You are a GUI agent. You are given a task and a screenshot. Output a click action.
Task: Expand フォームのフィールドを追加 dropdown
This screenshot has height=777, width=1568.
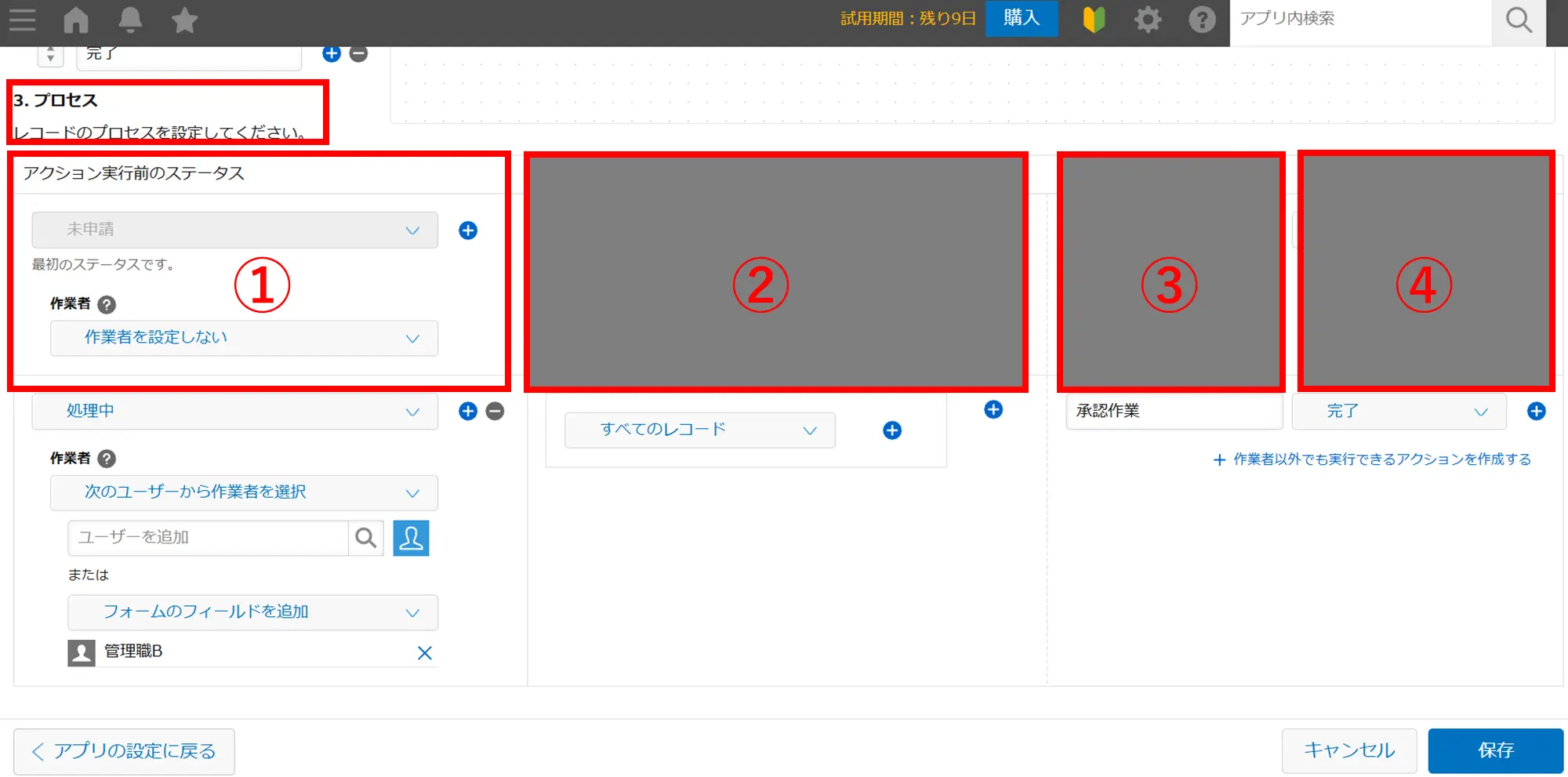(x=252, y=612)
